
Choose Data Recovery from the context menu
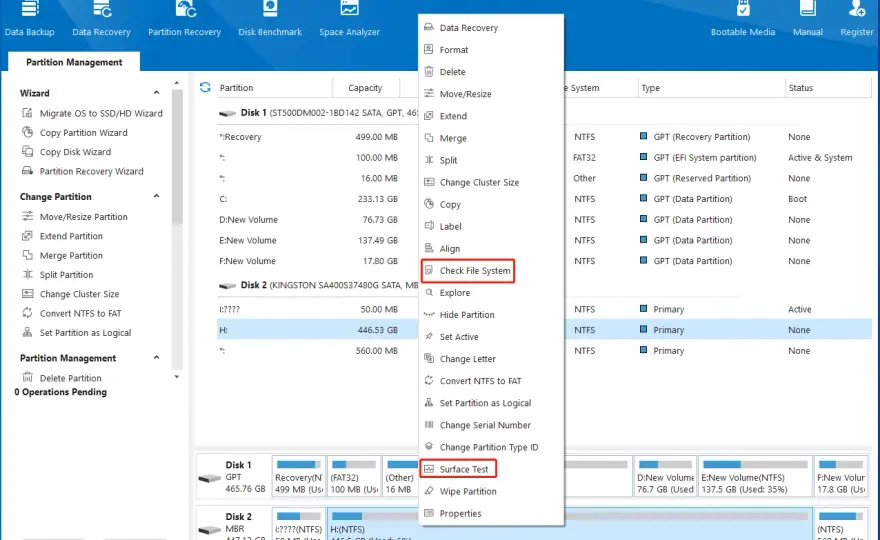pos(491,28)
